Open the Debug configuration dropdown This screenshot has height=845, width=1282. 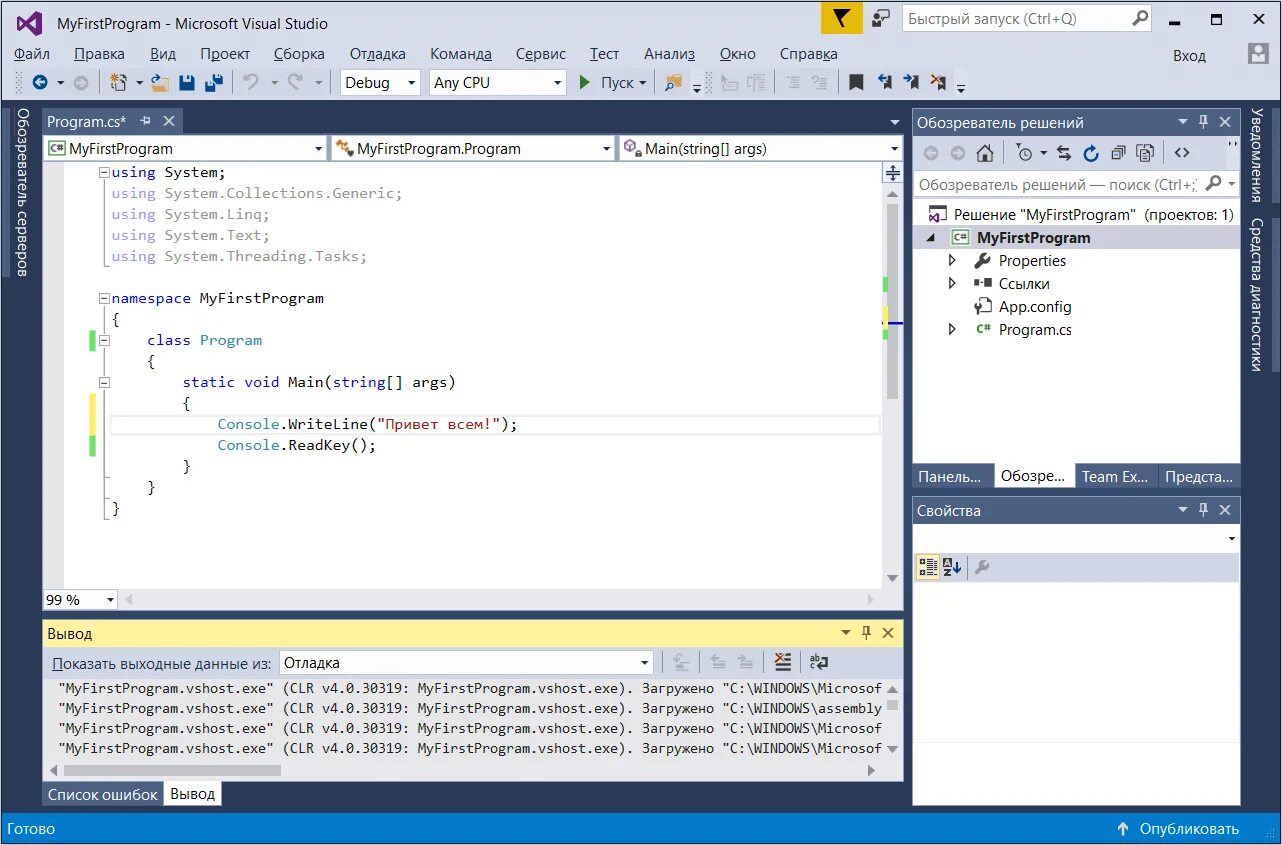(380, 83)
